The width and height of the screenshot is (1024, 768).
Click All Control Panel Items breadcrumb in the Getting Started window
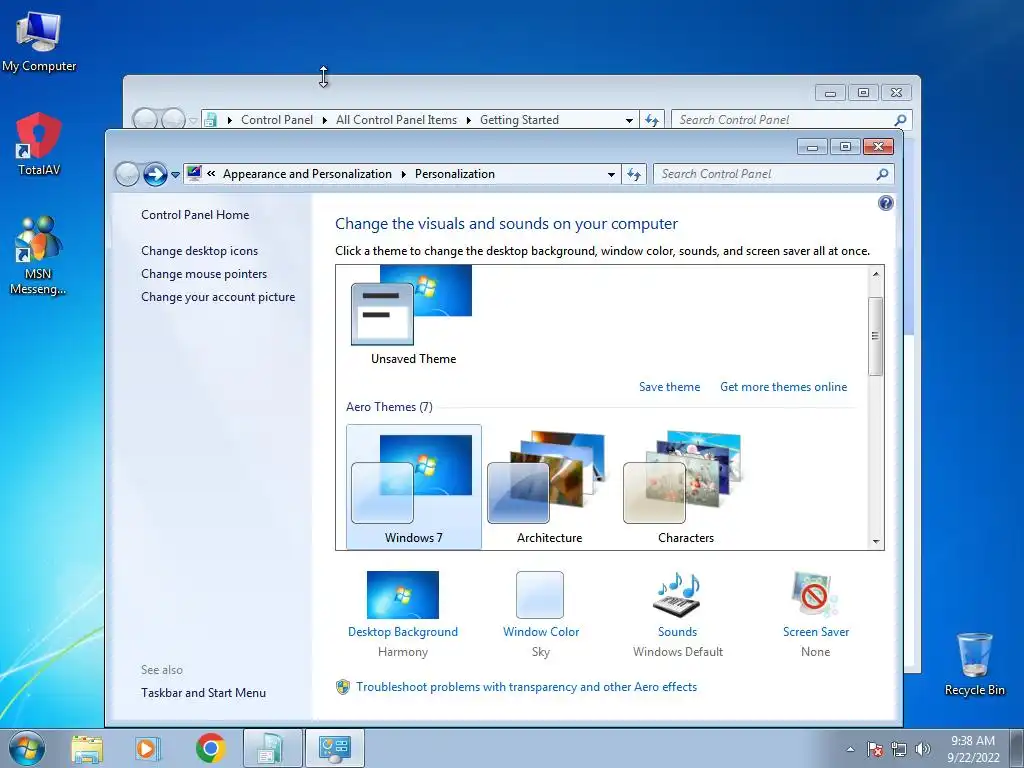click(x=396, y=120)
